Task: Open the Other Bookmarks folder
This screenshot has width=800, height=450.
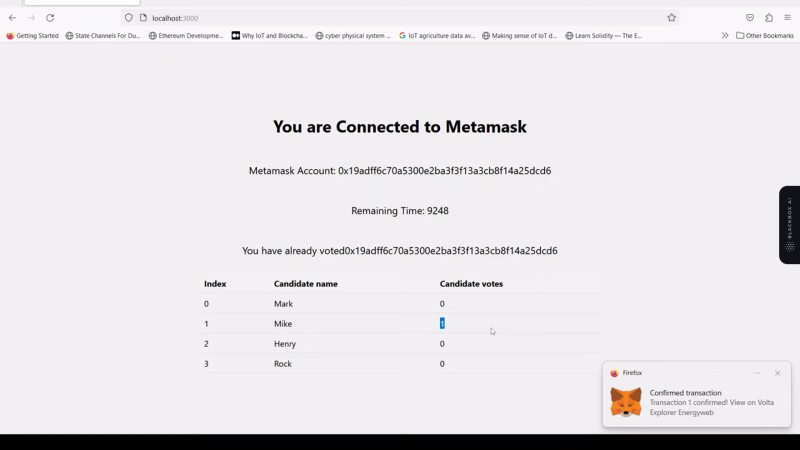Action: pyautogui.click(x=765, y=36)
